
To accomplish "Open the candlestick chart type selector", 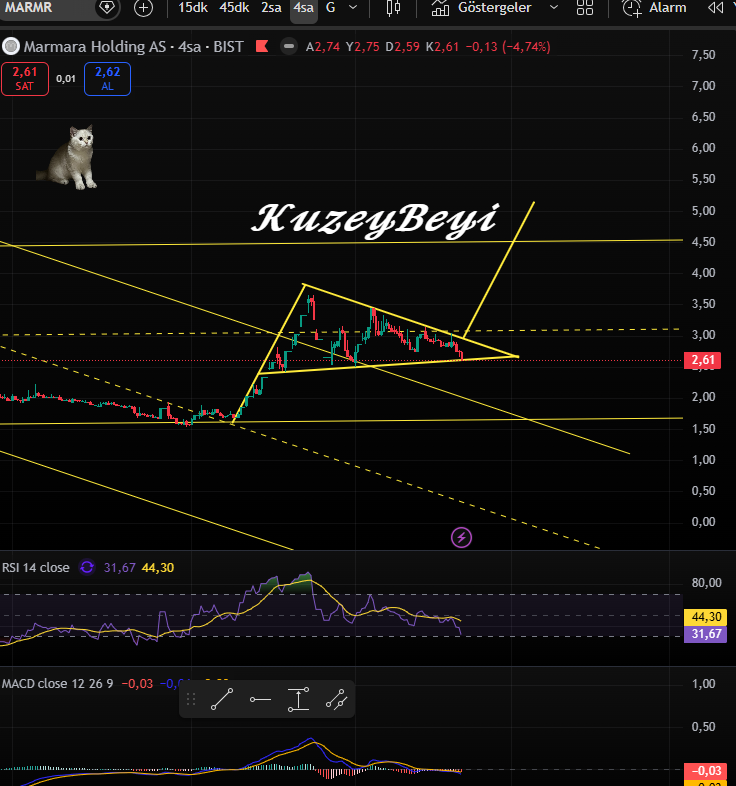I will click(x=394, y=8).
